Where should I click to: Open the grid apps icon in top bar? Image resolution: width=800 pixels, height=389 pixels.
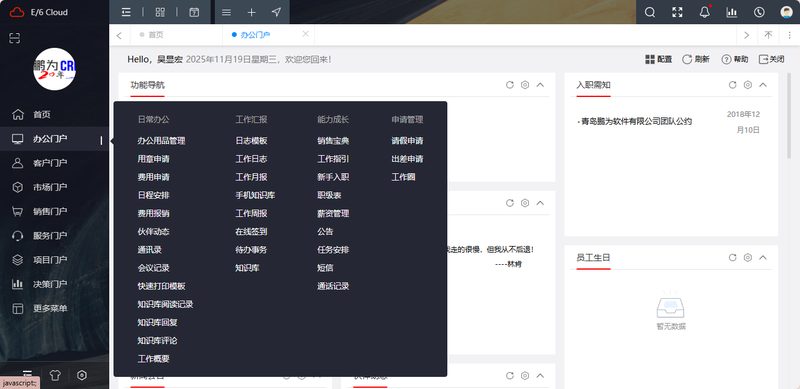[x=160, y=12]
